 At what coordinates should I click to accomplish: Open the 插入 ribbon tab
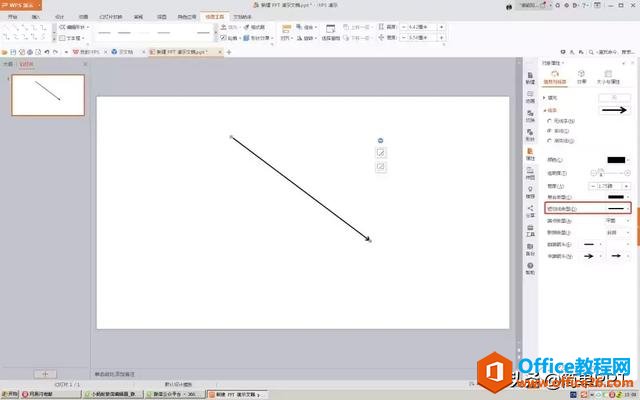36,17
